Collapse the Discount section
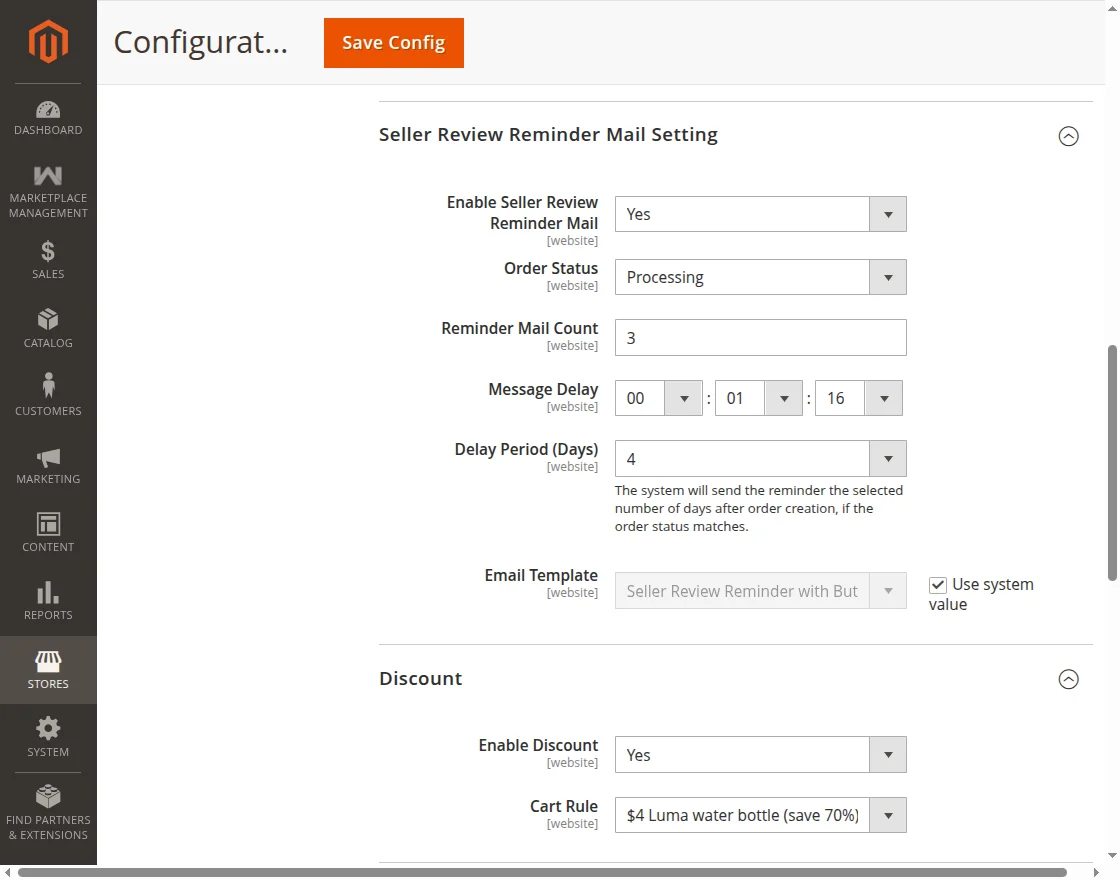Viewport: 1120px width, 880px height. pos(1068,680)
